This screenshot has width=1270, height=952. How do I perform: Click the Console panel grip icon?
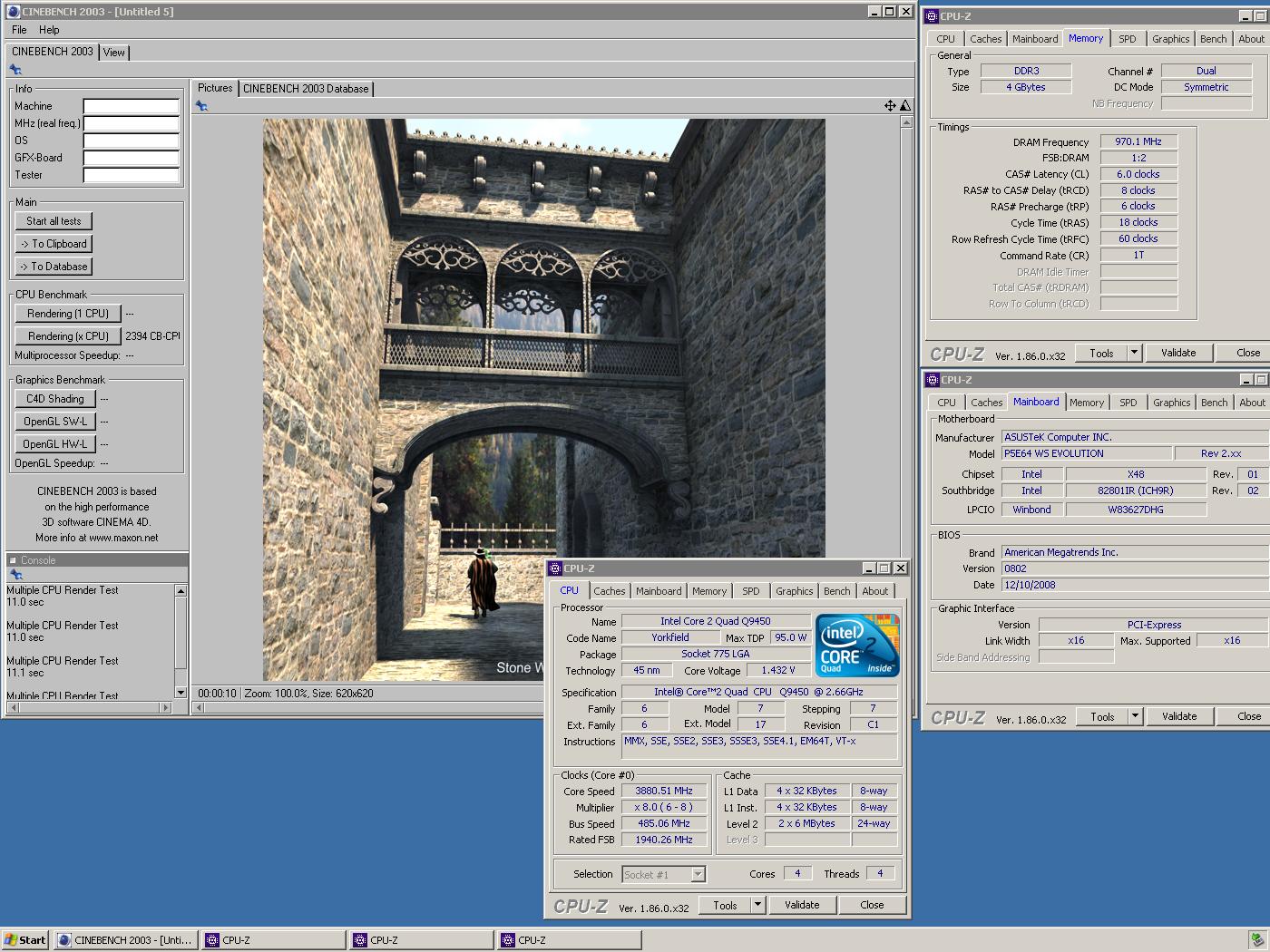(x=14, y=560)
